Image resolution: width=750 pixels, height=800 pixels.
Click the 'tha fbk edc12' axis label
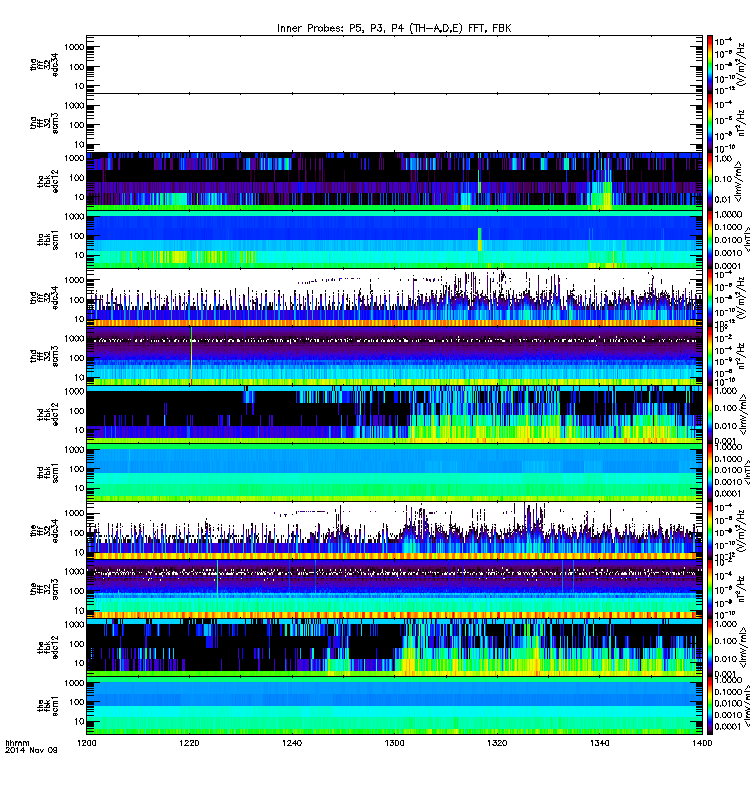(x=48, y=181)
